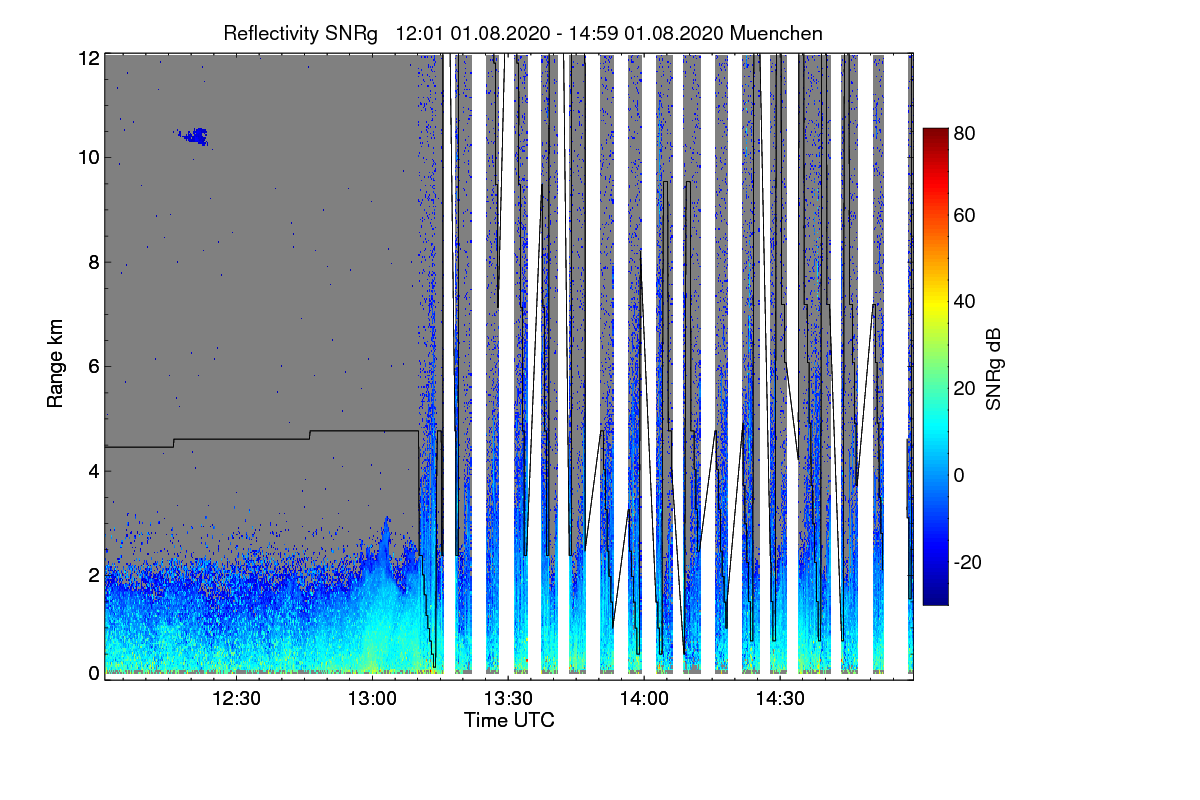Click the colorbar tick label '20'
The width and height of the screenshot is (1200, 800).
coord(965,389)
